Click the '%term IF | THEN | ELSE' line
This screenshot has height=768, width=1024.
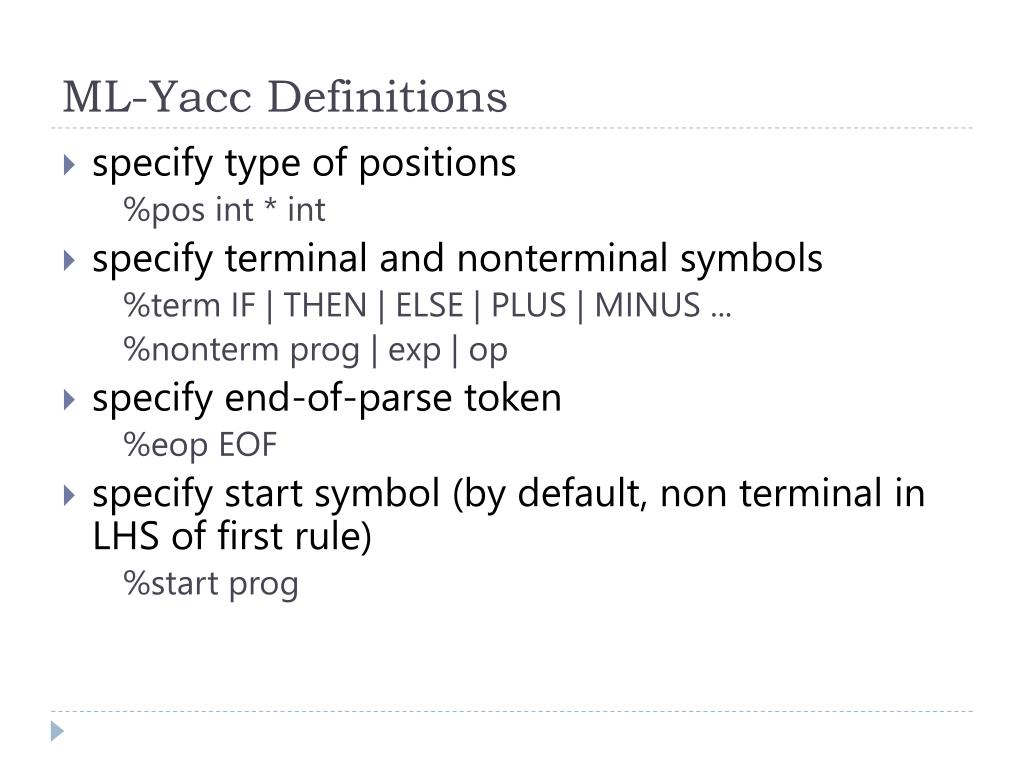pyautogui.click(x=428, y=306)
